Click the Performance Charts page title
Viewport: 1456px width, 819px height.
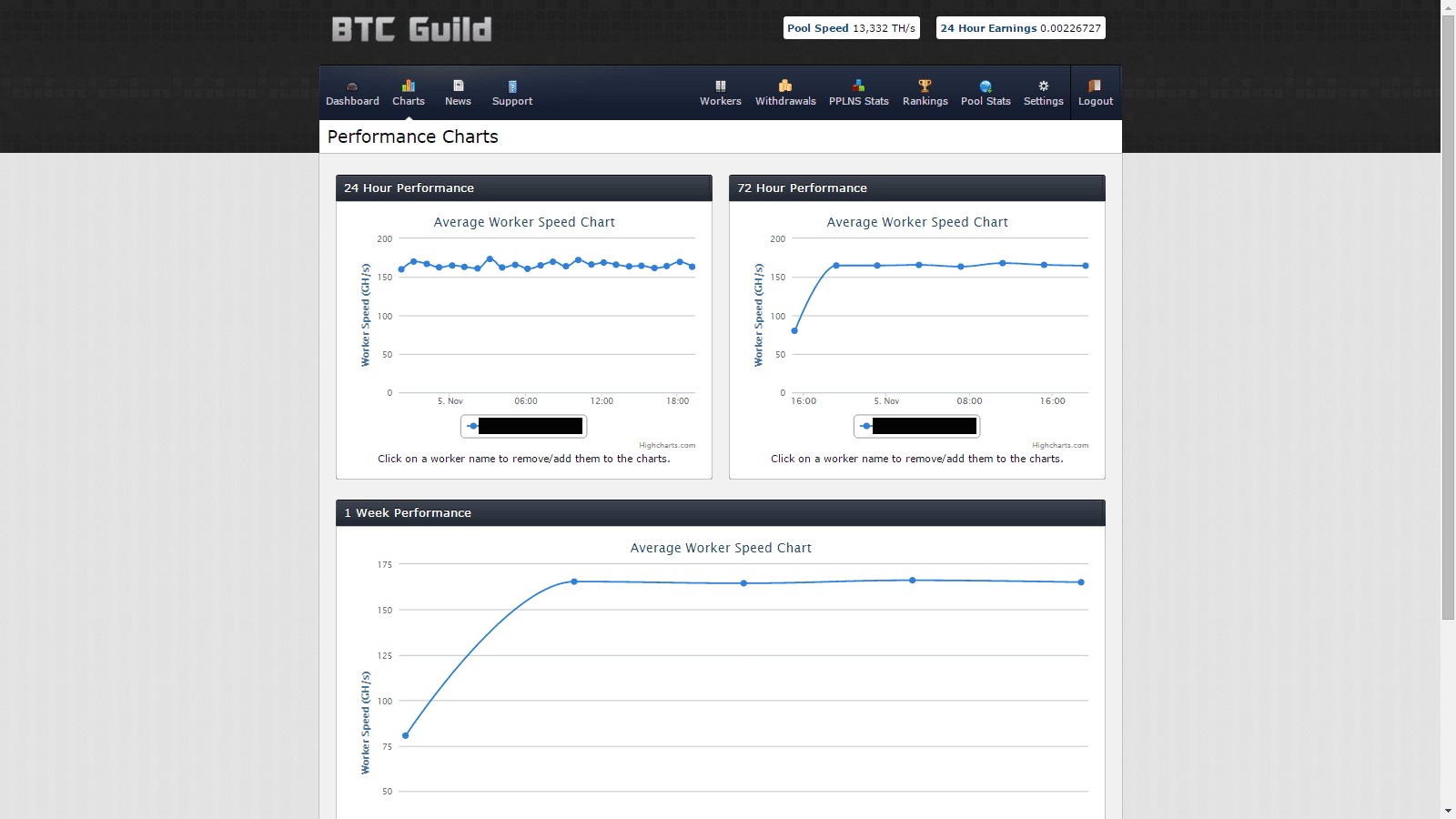click(x=413, y=136)
